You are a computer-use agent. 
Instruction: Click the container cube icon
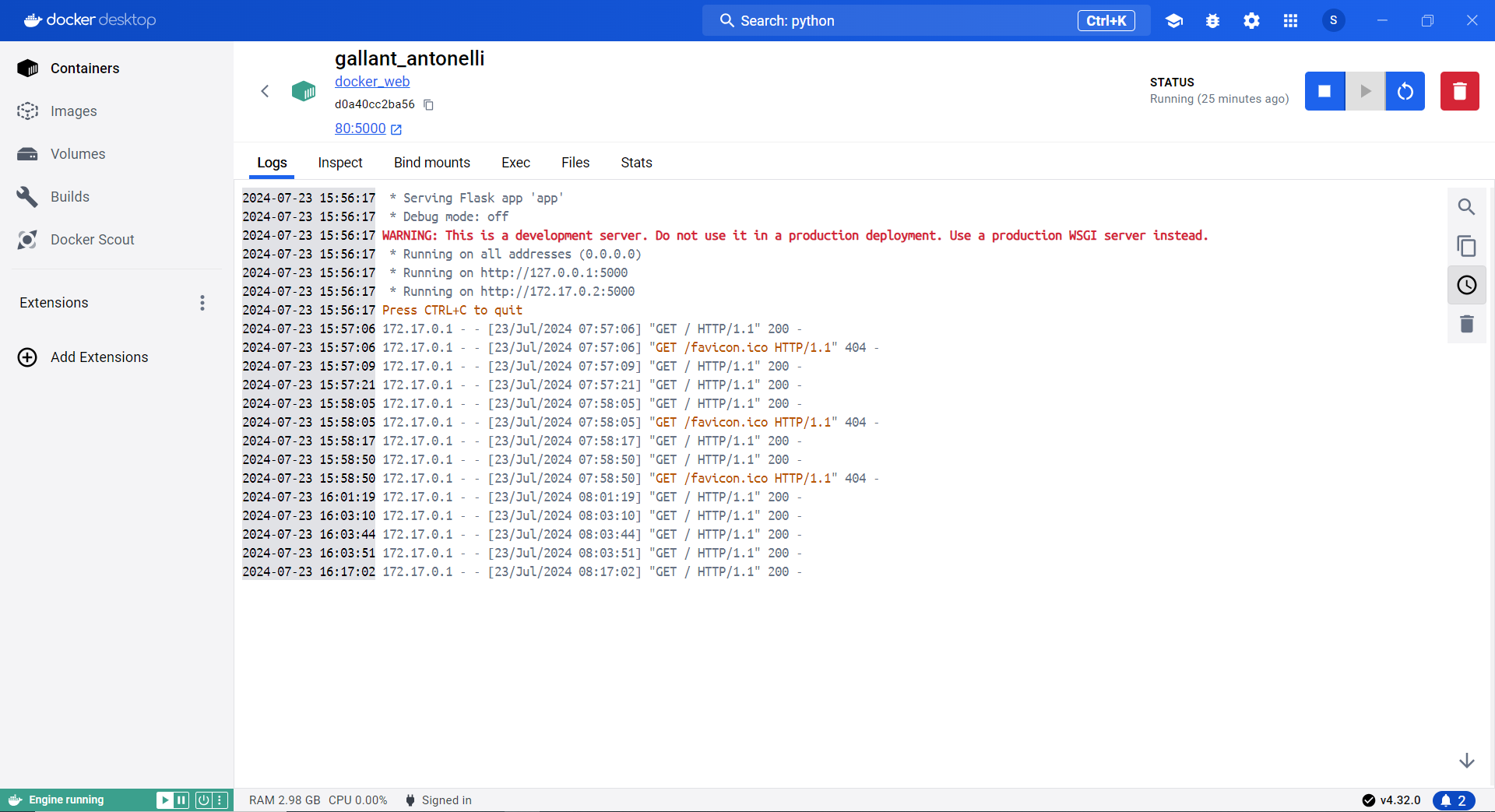coord(304,91)
